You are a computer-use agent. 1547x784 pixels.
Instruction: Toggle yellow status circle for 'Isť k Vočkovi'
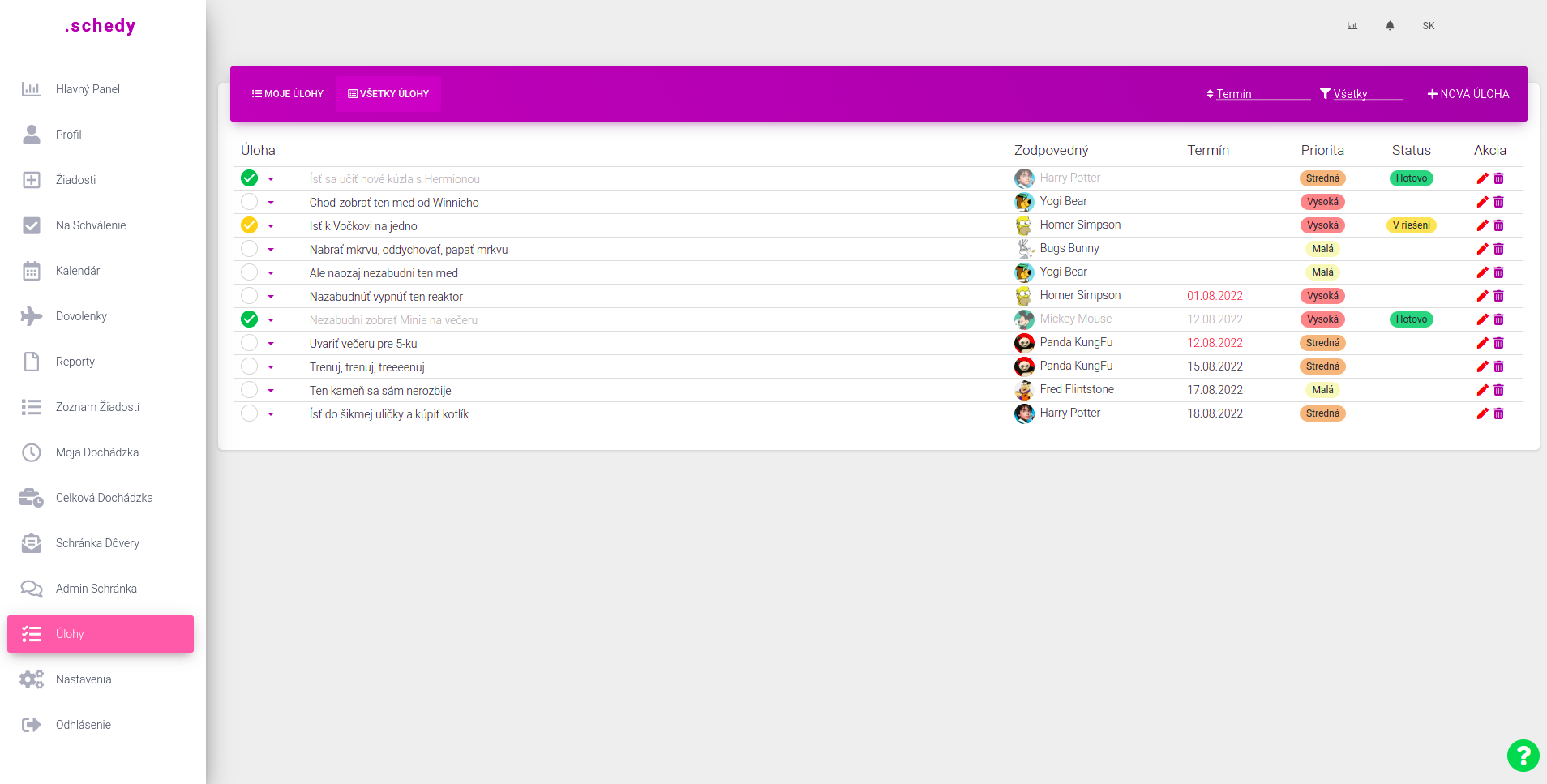(249, 225)
